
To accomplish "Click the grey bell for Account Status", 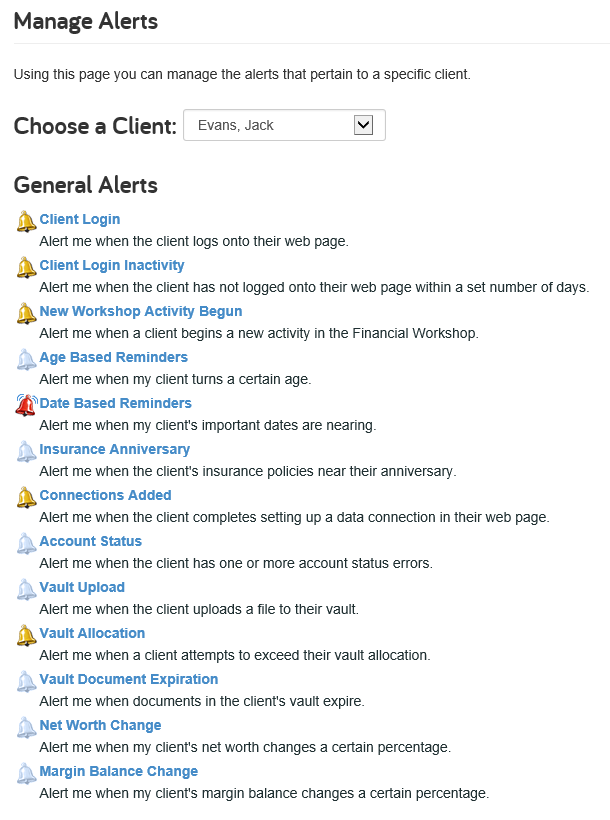I will click(26, 543).
